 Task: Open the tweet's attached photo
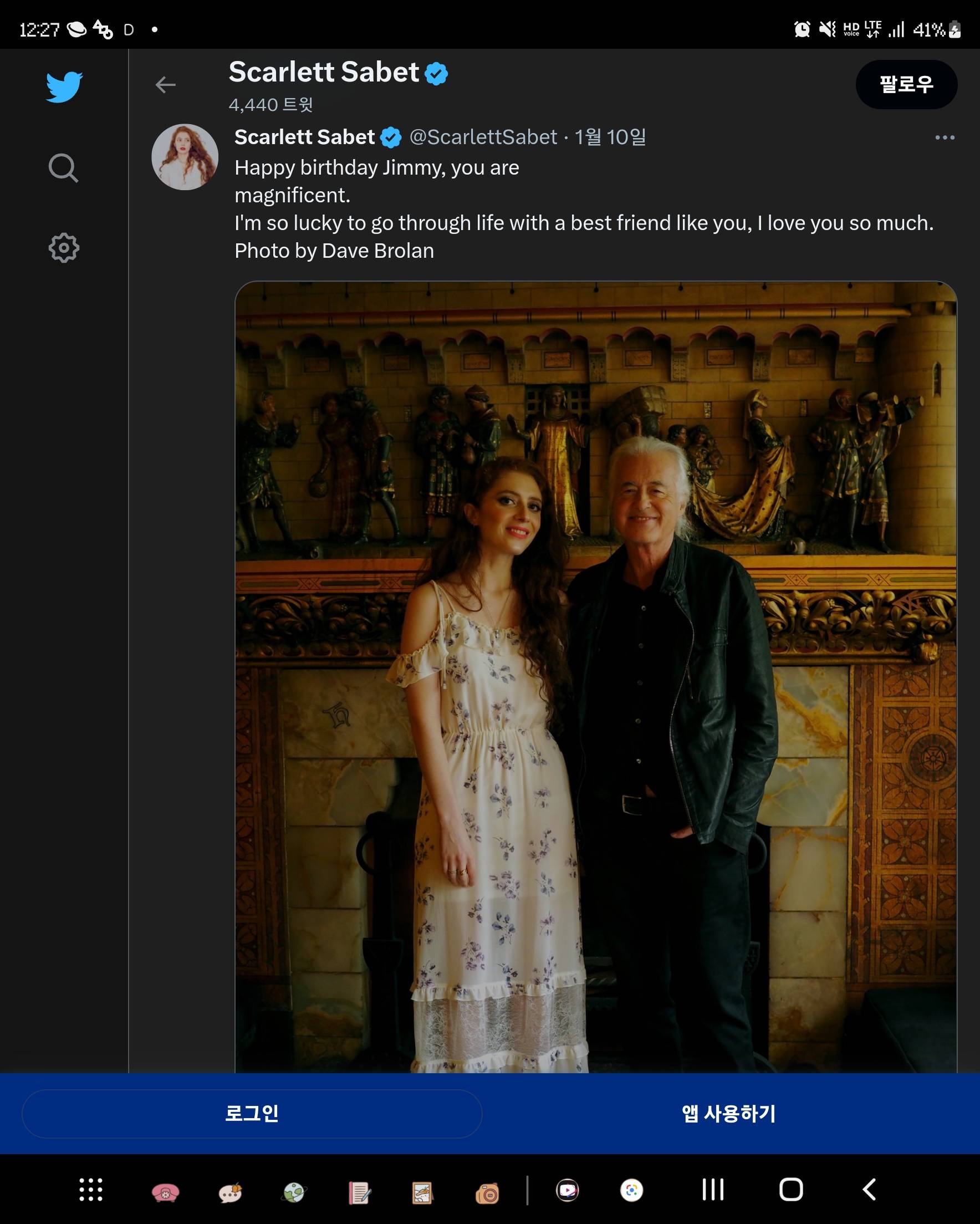click(596, 676)
